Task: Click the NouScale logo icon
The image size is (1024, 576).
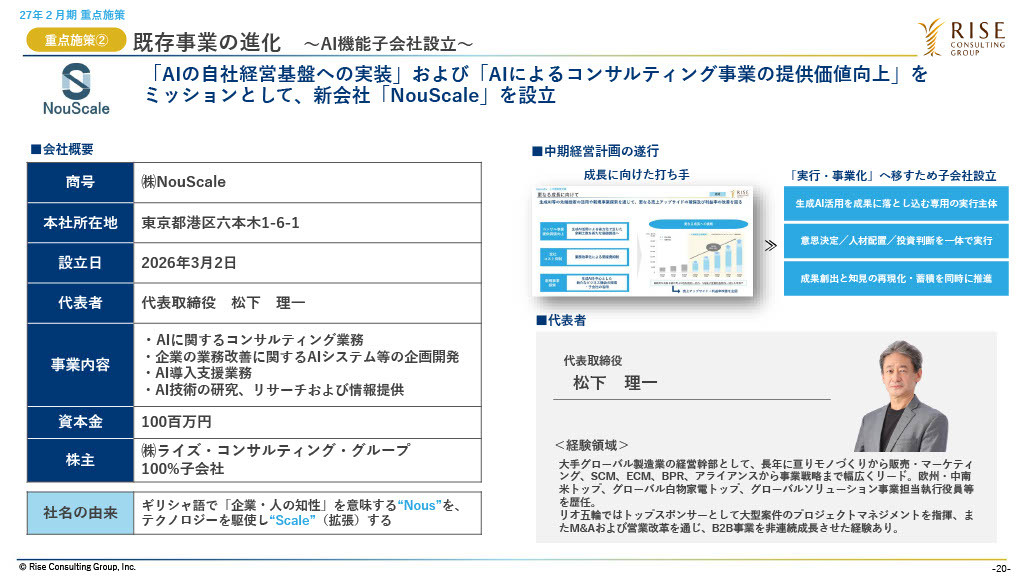Action: tap(76, 89)
